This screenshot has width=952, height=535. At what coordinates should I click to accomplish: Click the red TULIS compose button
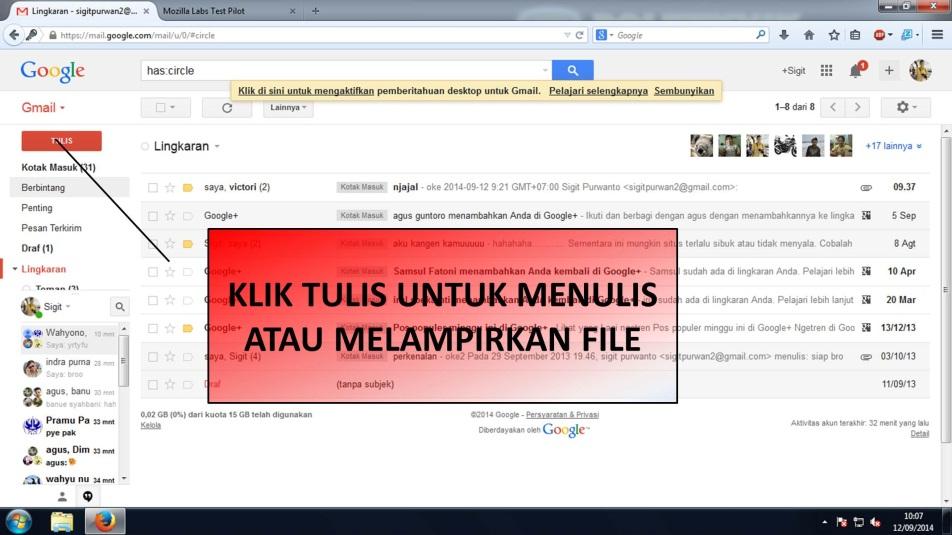[61, 141]
